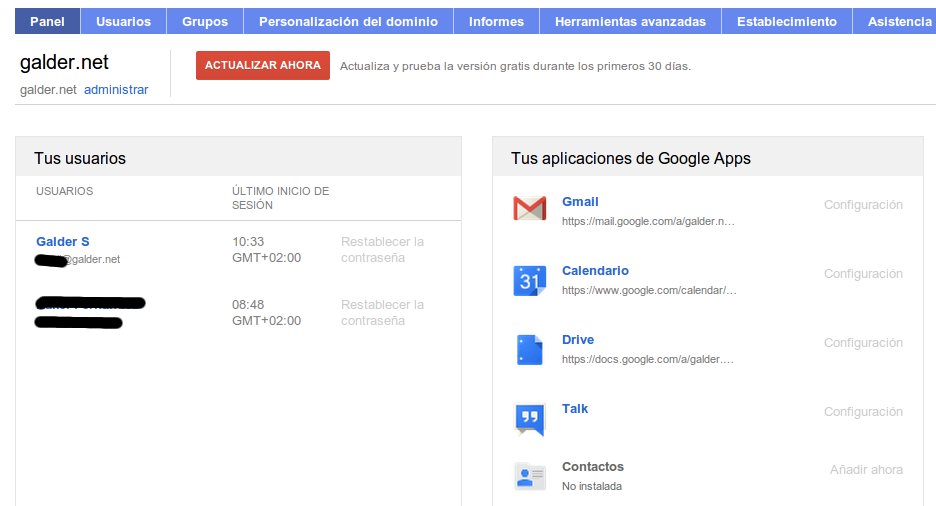Open the Drive app link
Screen dimensions: 936x506
[578, 340]
